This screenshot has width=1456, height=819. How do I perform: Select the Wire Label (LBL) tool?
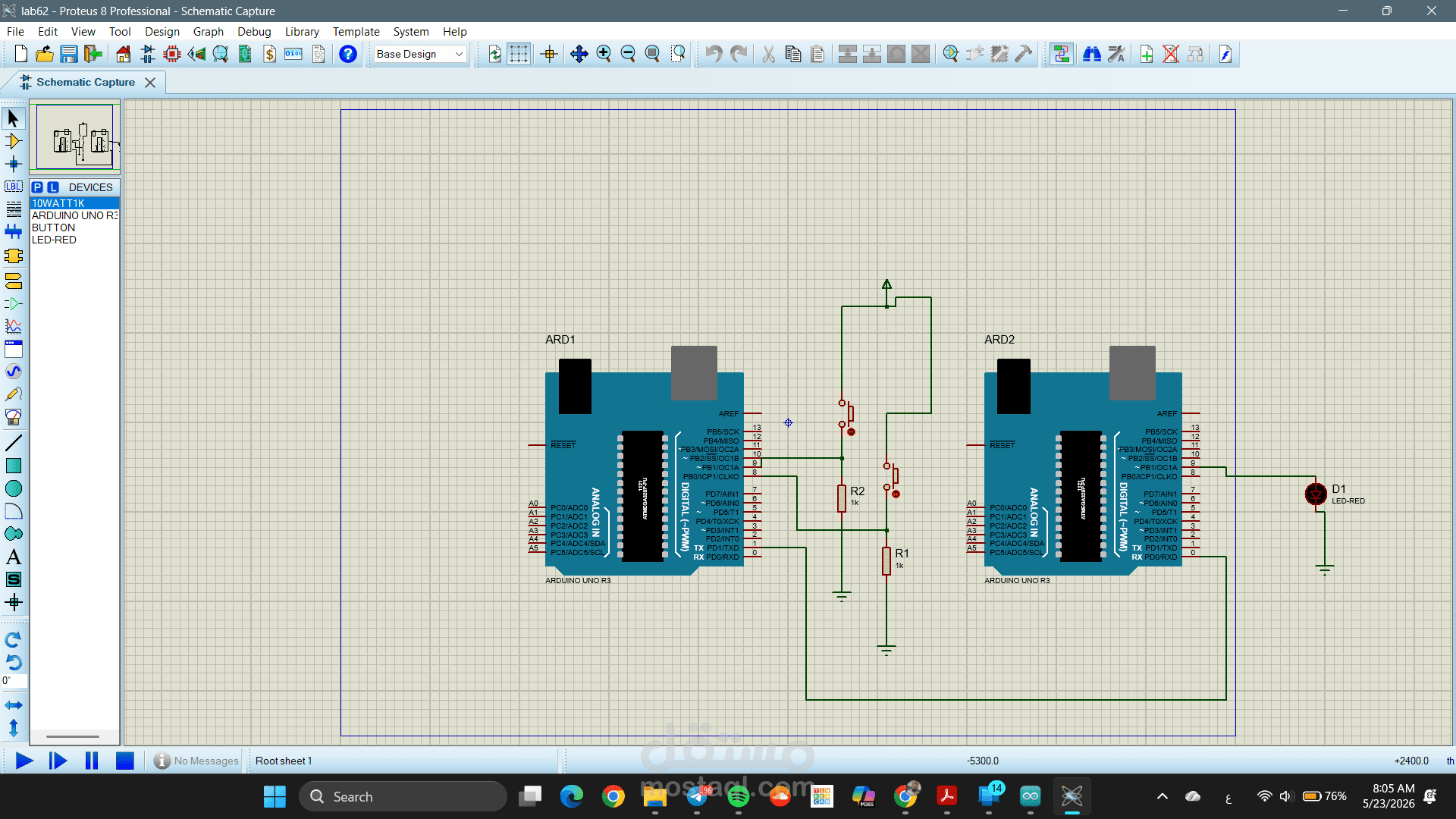[x=13, y=187]
